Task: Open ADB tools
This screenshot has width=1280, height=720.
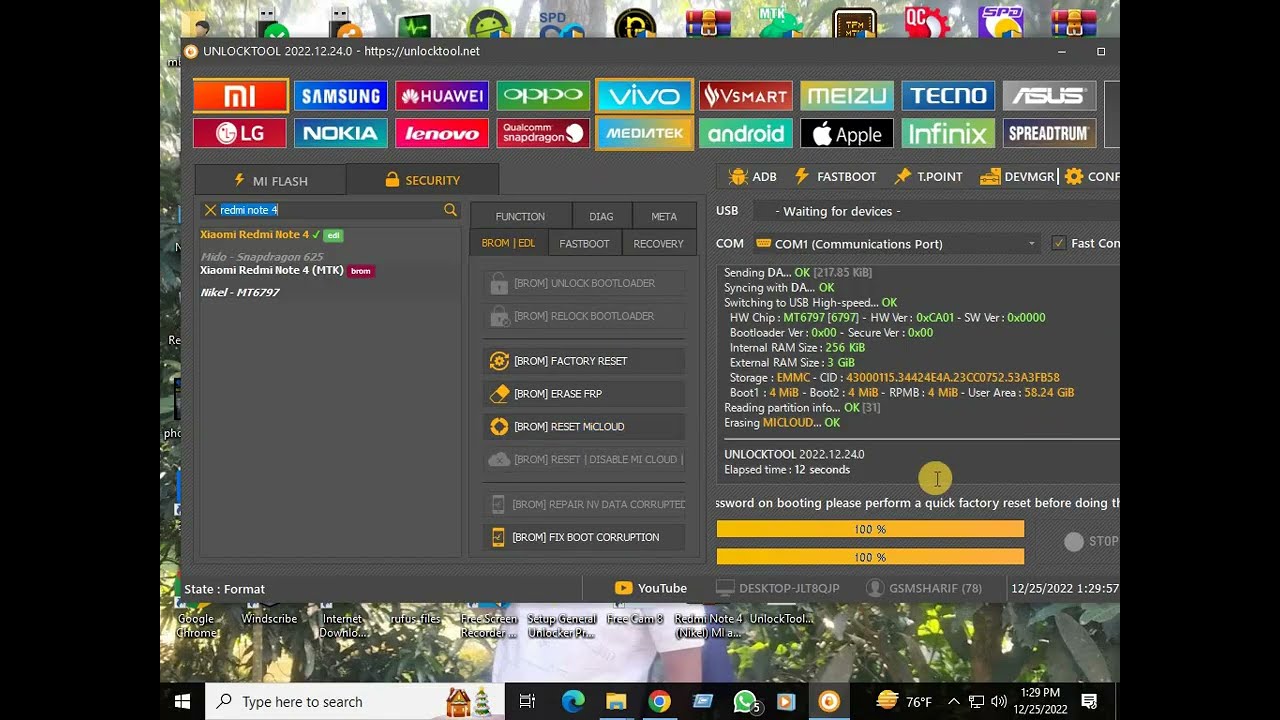Action: (753, 177)
